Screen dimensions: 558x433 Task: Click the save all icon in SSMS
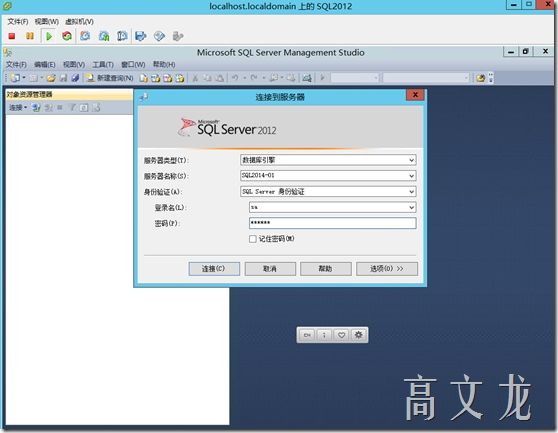click(75, 78)
